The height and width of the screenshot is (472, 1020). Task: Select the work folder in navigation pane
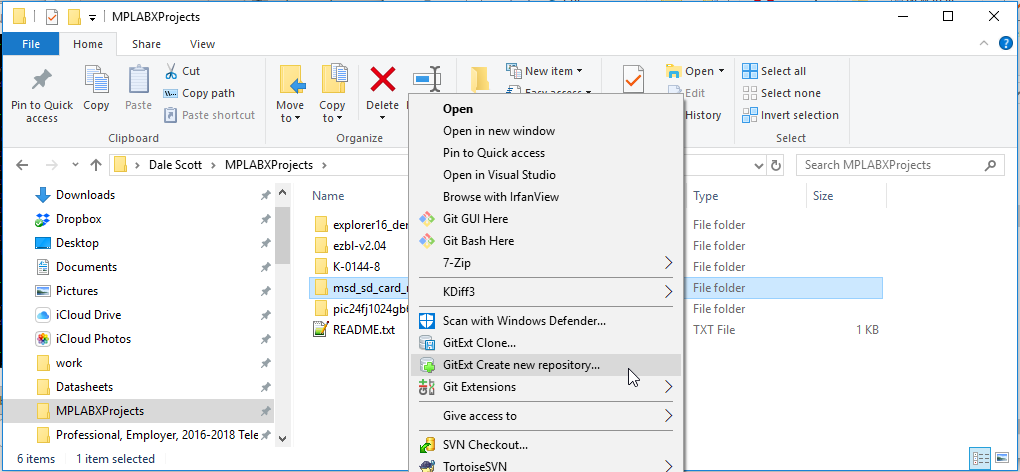[x=69, y=363]
